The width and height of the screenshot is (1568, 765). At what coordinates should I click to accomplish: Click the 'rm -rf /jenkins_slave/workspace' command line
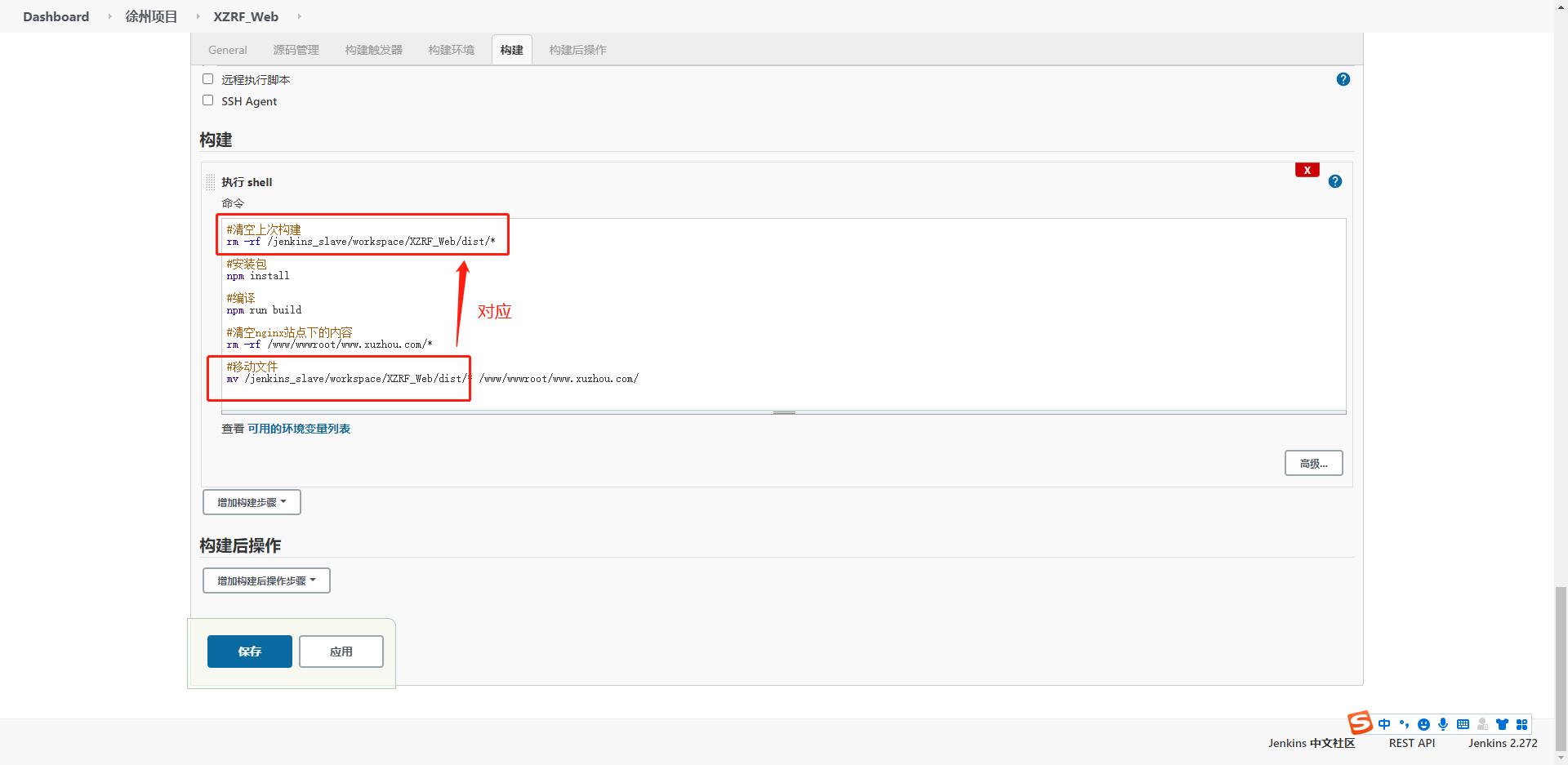pos(361,242)
